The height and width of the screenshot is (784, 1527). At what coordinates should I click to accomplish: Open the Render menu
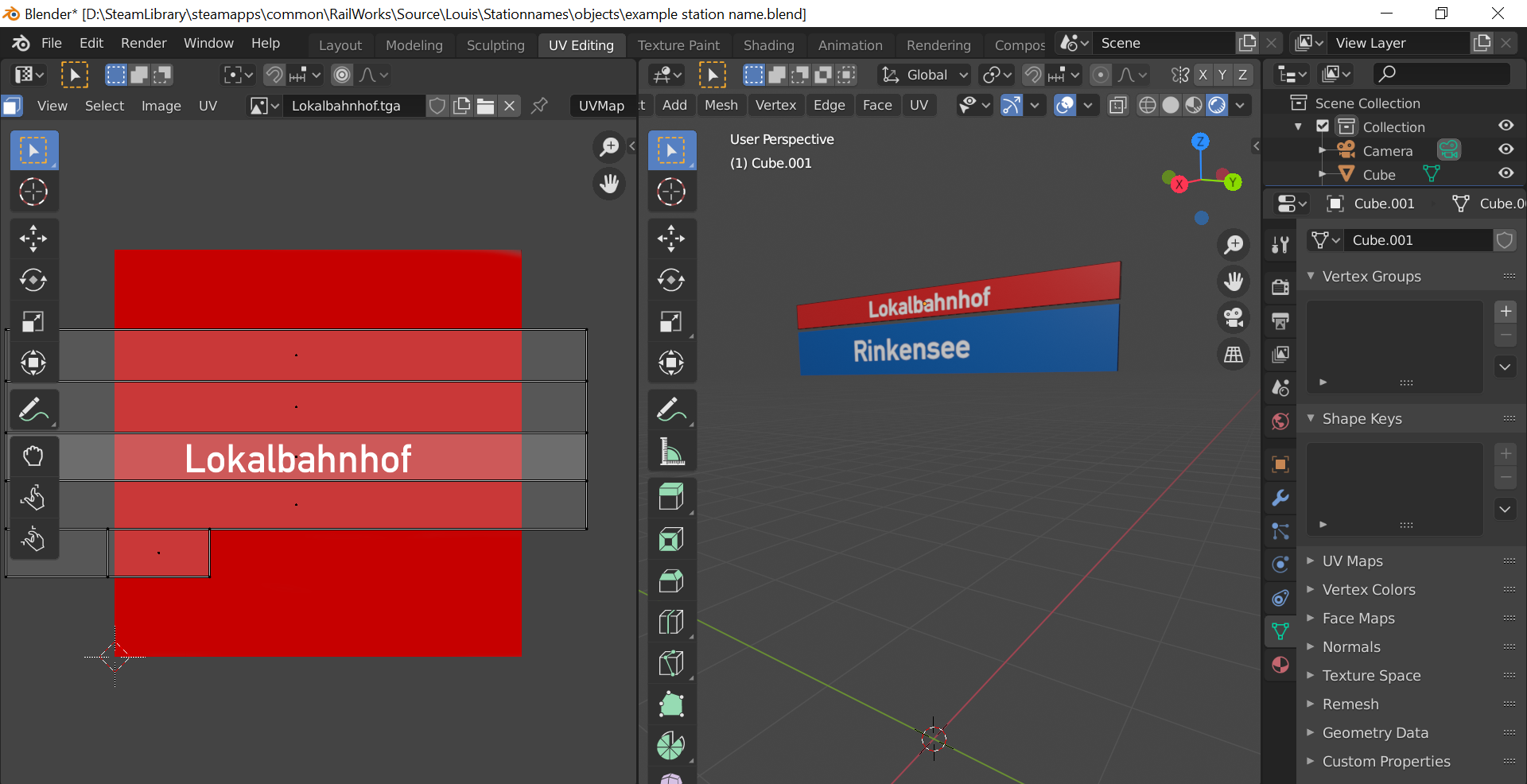[x=143, y=43]
